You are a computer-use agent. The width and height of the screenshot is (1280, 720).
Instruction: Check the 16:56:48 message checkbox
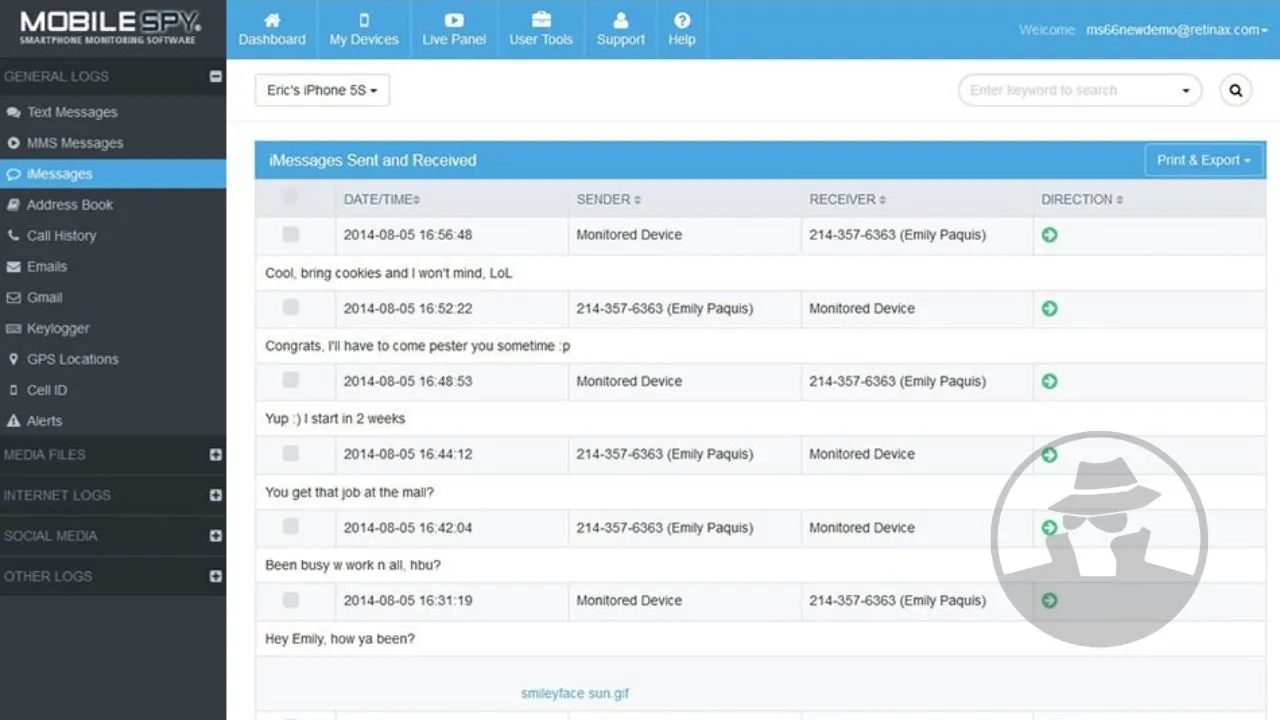pos(290,234)
